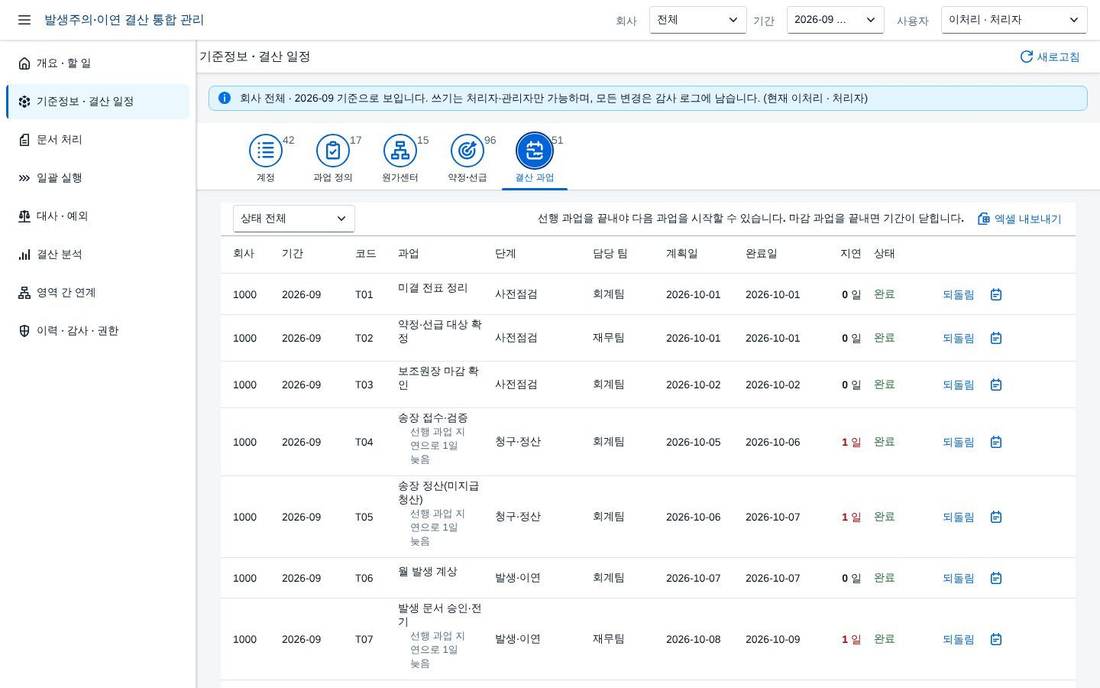The height and width of the screenshot is (688, 1100).
Task: Click the 송장 정산(미지급 청산) task name
Action: (438, 493)
